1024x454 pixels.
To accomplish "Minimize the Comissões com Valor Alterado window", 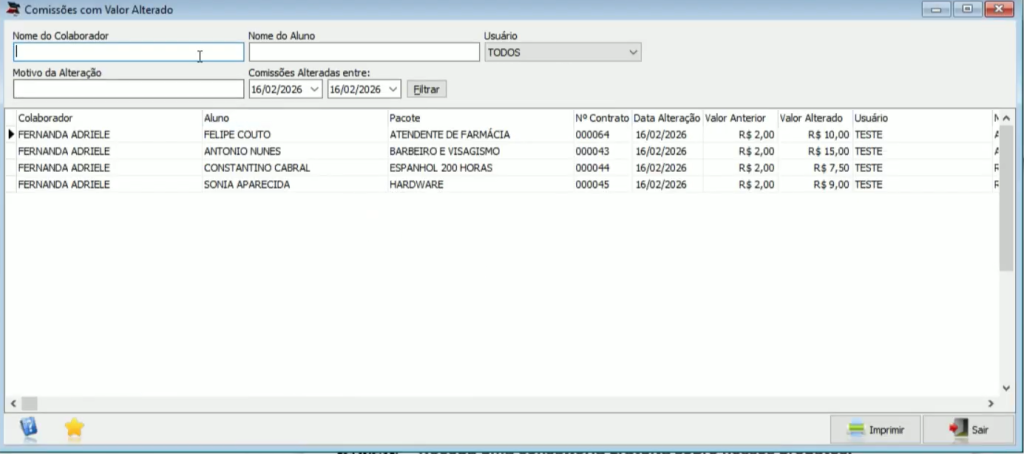I will (x=936, y=9).
